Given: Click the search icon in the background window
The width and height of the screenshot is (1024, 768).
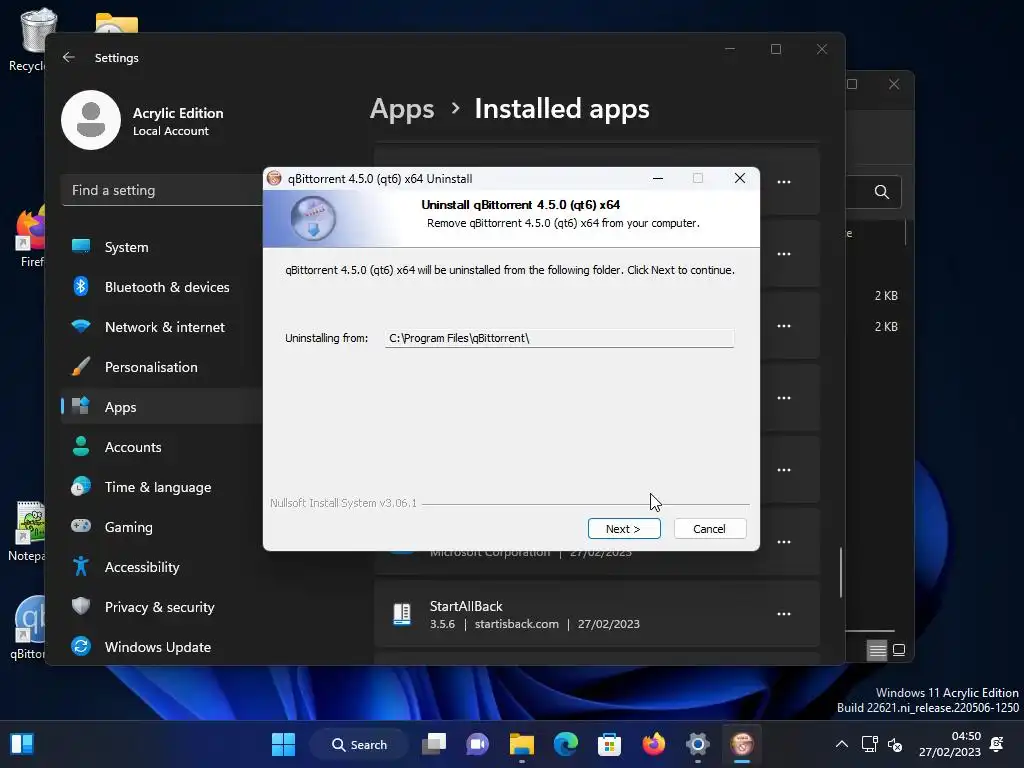Looking at the screenshot, I should click(882, 192).
